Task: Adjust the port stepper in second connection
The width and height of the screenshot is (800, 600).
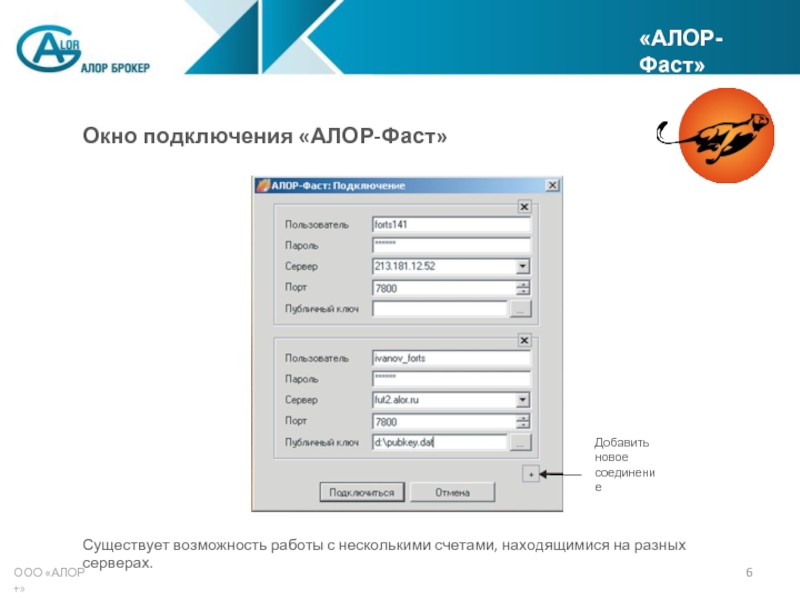Action: click(522, 422)
